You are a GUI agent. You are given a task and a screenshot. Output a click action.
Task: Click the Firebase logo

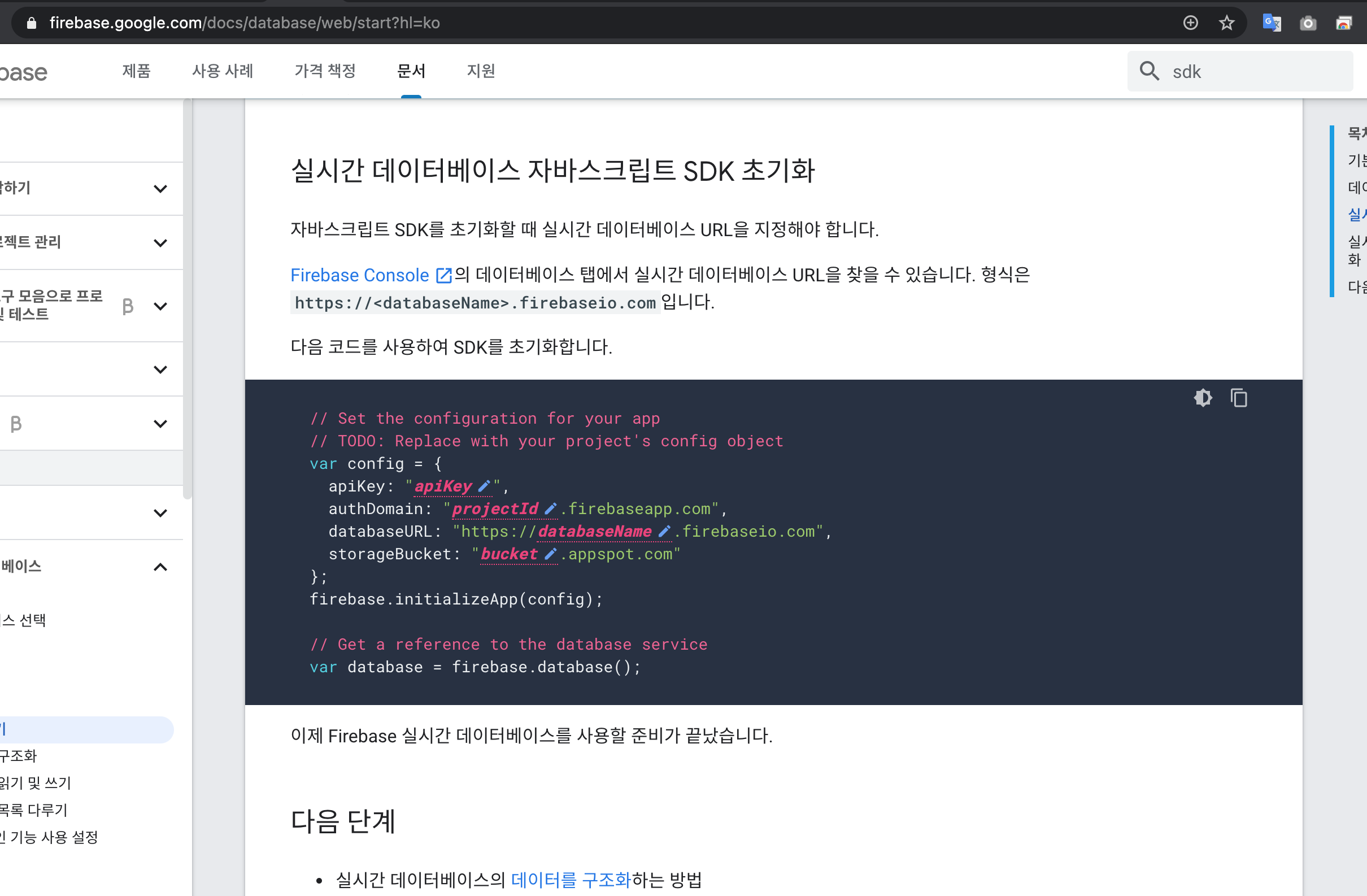tap(24, 72)
